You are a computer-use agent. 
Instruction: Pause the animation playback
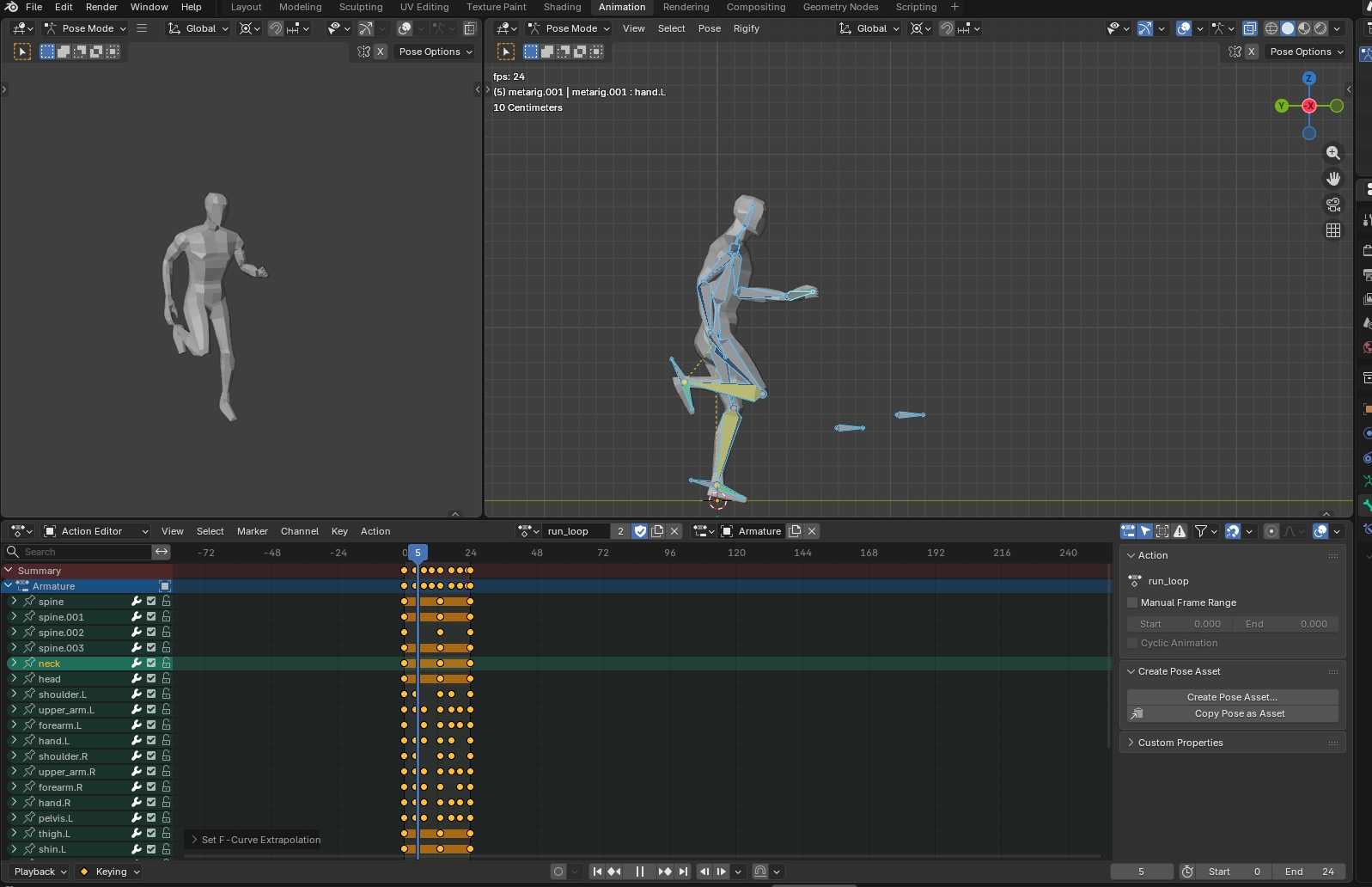[639, 872]
